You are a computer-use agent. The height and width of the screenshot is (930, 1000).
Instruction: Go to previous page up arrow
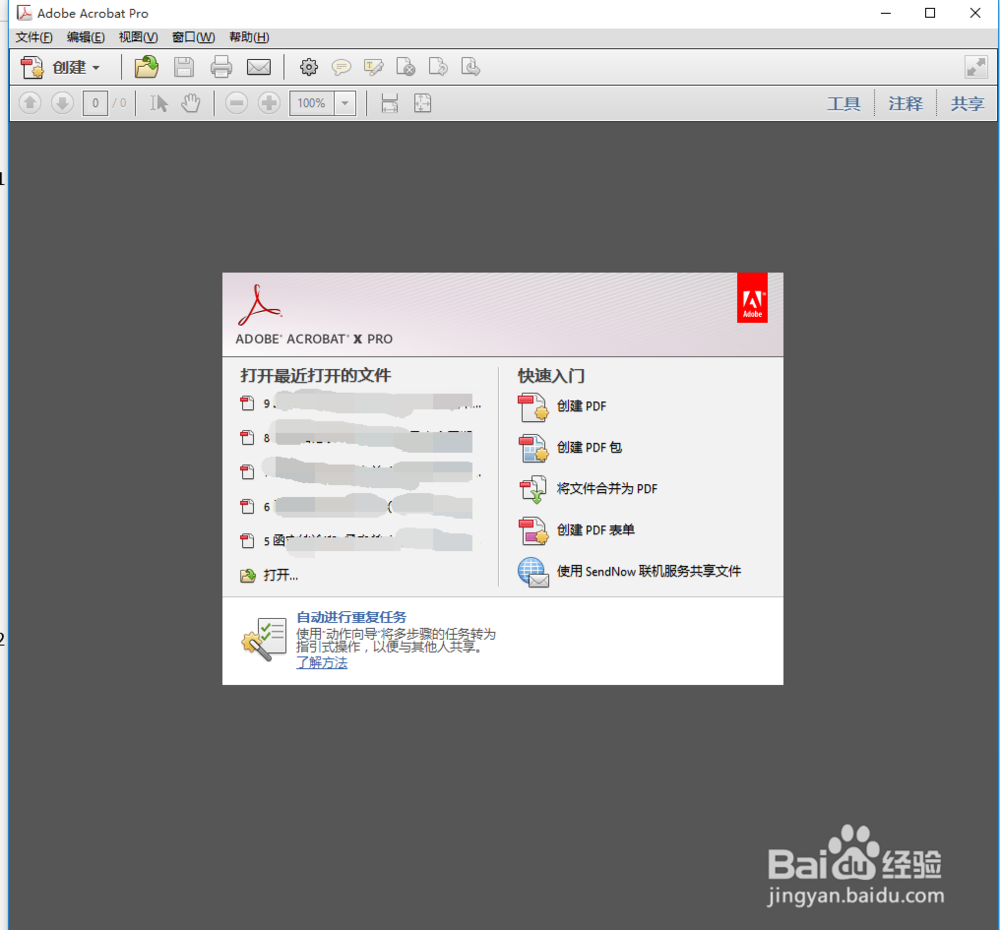30,103
